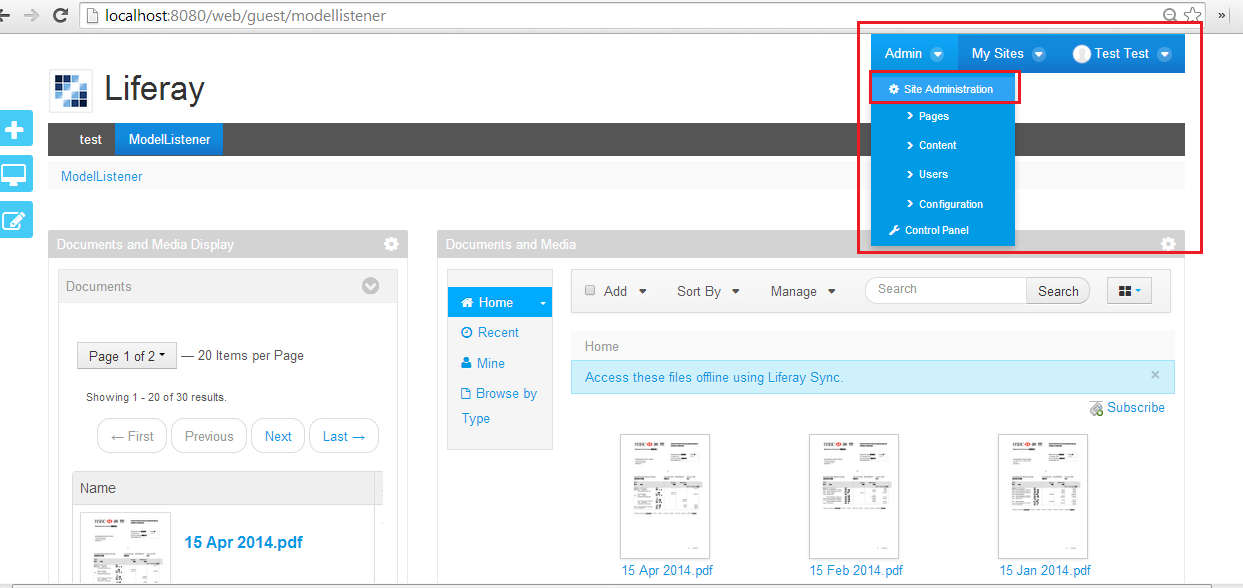Open 15 Apr 2014.pdf link under grid thumbnail
This screenshot has height=588, width=1243.
tap(667, 570)
